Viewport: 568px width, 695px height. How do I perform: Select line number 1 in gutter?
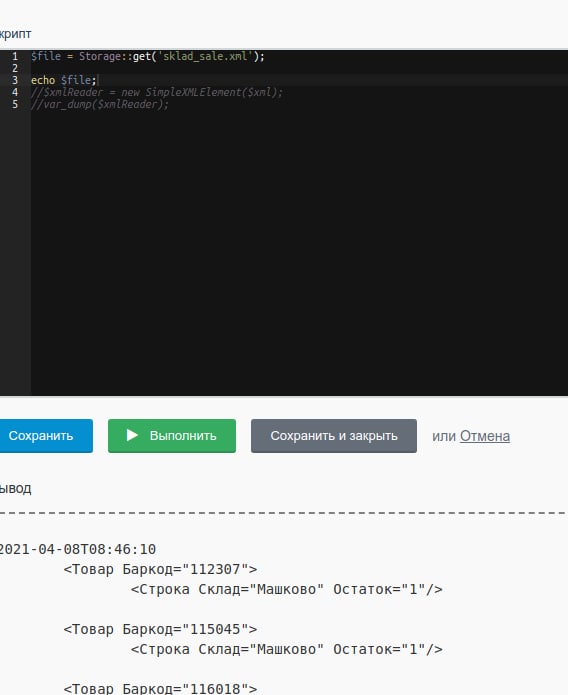click(15, 56)
